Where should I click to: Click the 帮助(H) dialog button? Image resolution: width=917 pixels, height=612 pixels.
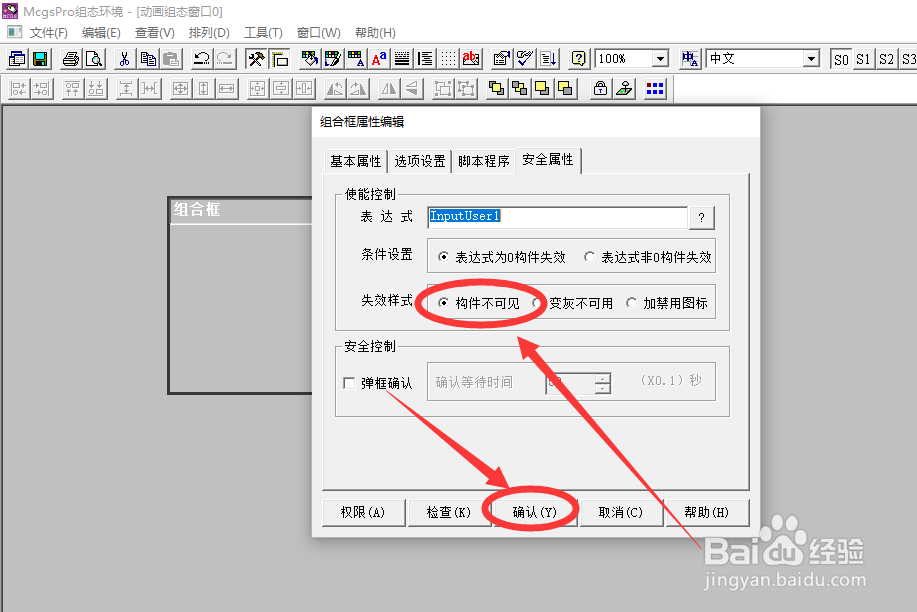tap(706, 513)
